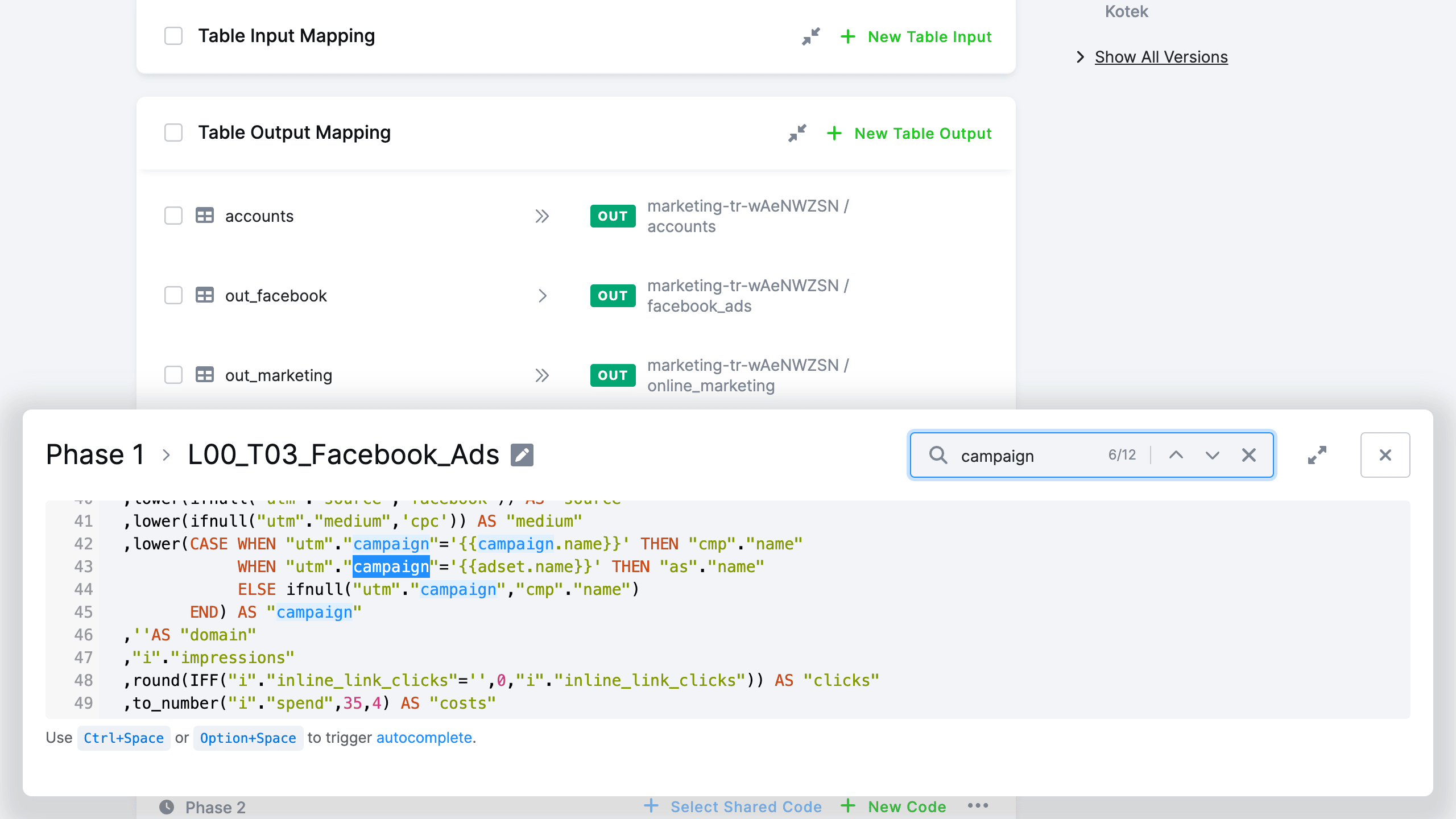This screenshot has height=819, width=1456.
Task: Click the expand icon for accounts mapping
Action: click(x=543, y=216)
